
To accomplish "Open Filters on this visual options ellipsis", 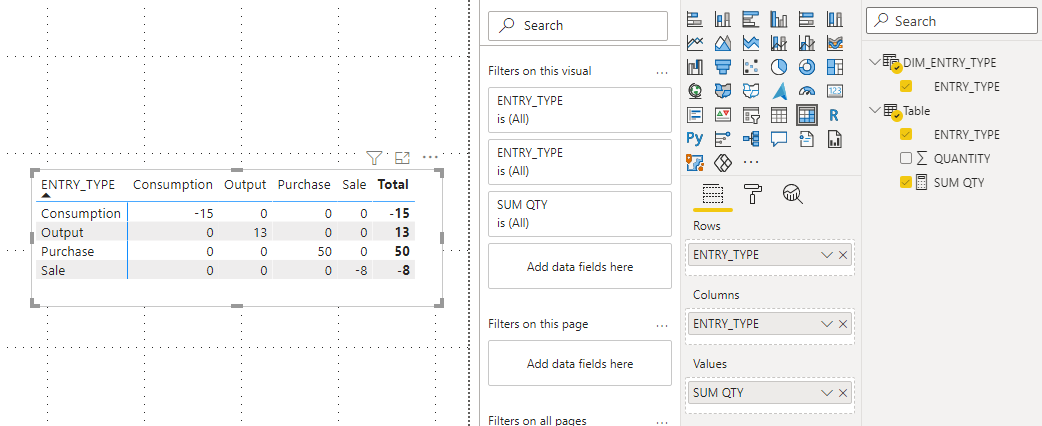I will [x=662, y=71].
